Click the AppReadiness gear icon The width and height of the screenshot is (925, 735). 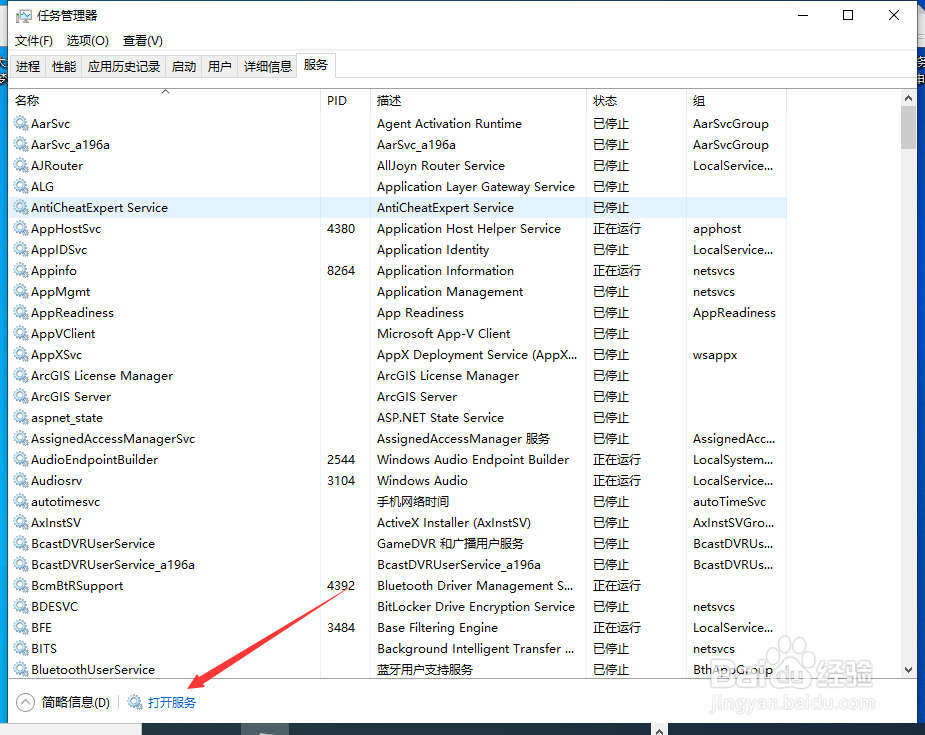(21, 312)
